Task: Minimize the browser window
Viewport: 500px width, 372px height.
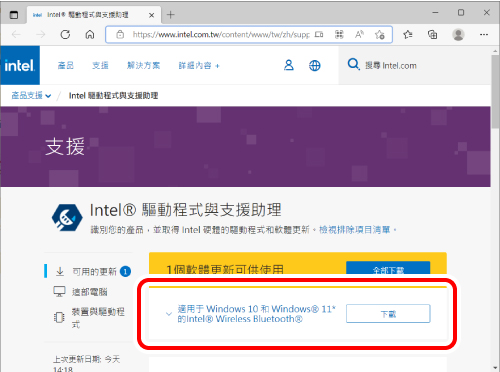Action: [435, 13]
